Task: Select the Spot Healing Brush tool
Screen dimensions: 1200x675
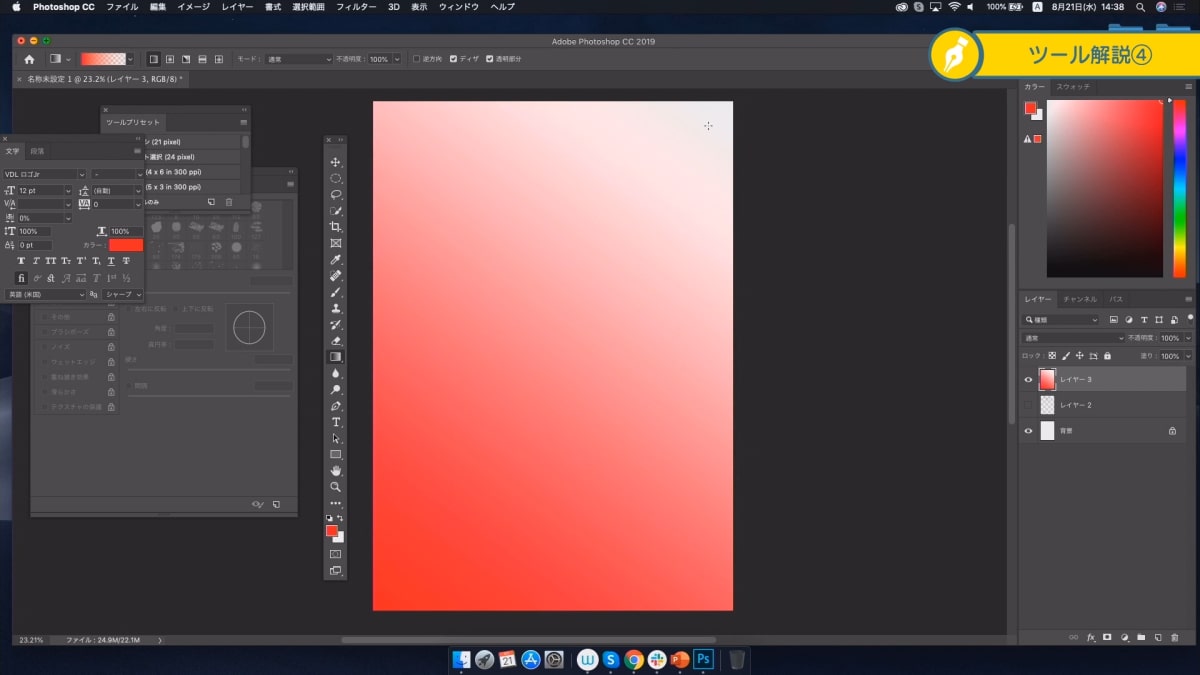Action: [336, 276]
